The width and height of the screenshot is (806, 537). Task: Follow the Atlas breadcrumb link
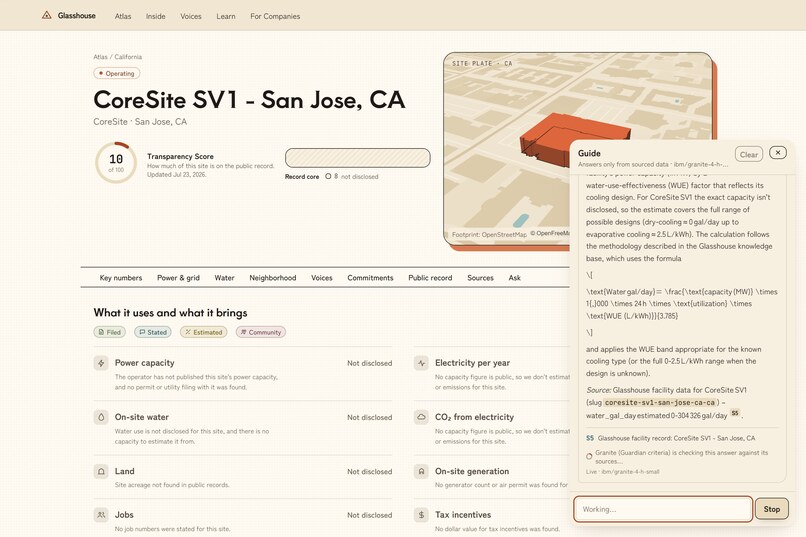[100, 57]
